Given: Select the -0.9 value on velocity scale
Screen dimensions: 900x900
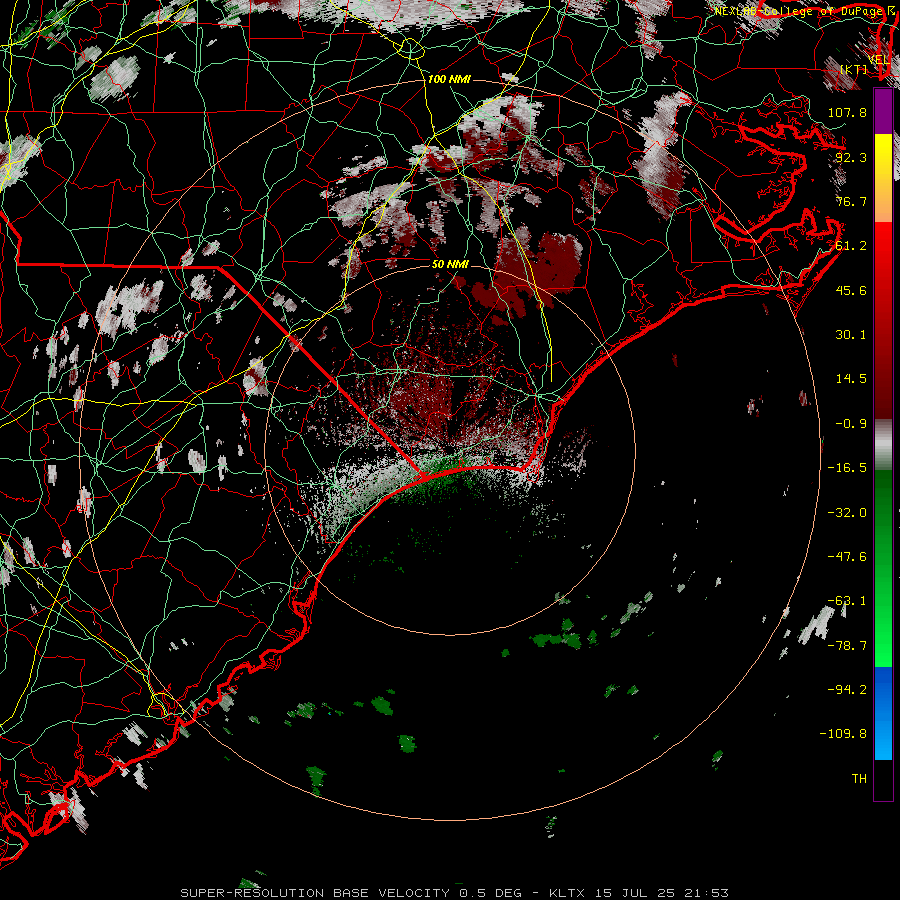Looking at the screenshot, I should click(x=851, y=424).
